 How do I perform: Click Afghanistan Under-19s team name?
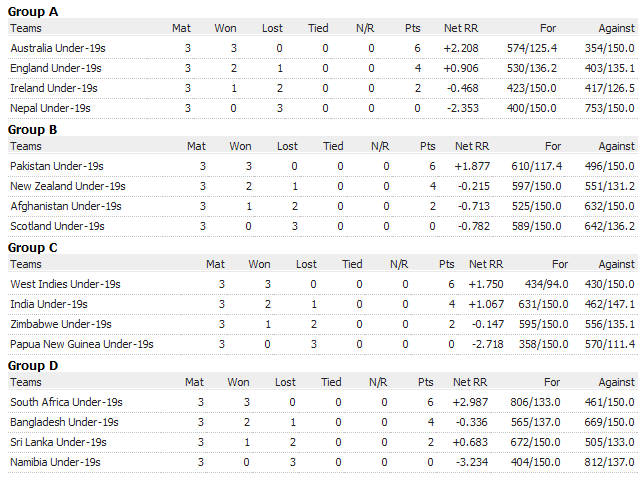pyautogui.click(x=66, y=206)
